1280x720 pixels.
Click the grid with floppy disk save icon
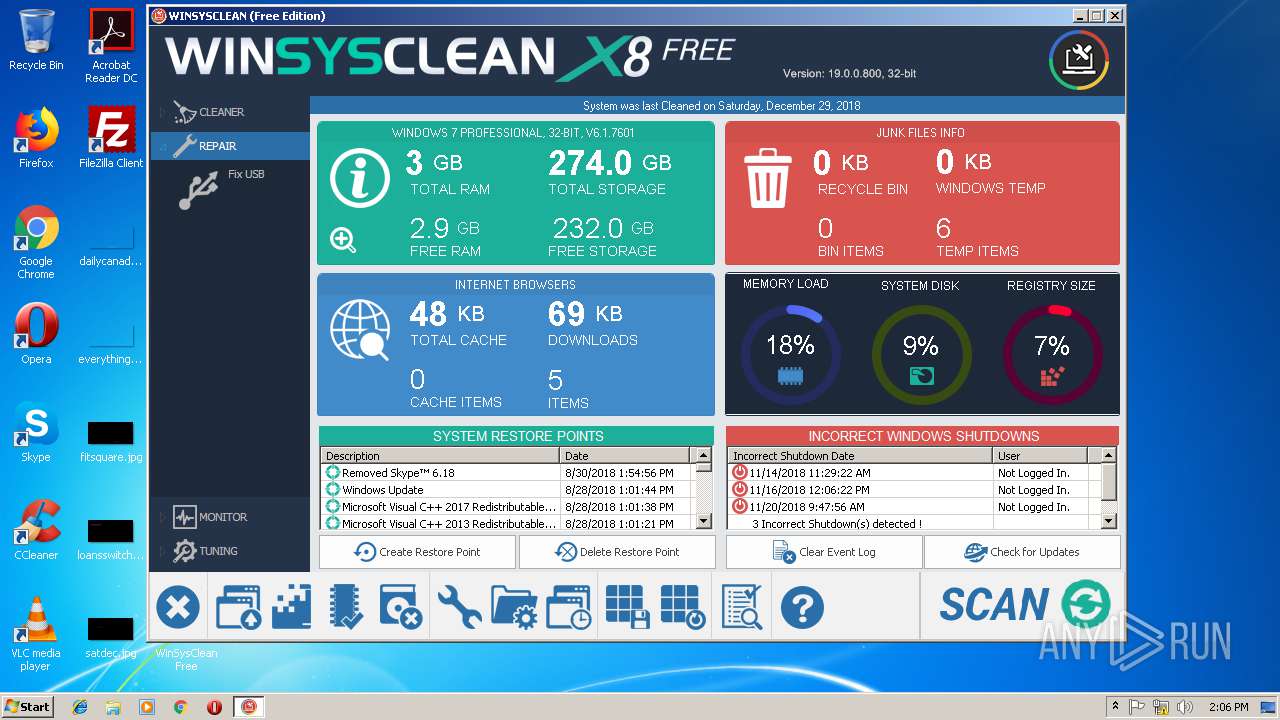pos(627,607)
